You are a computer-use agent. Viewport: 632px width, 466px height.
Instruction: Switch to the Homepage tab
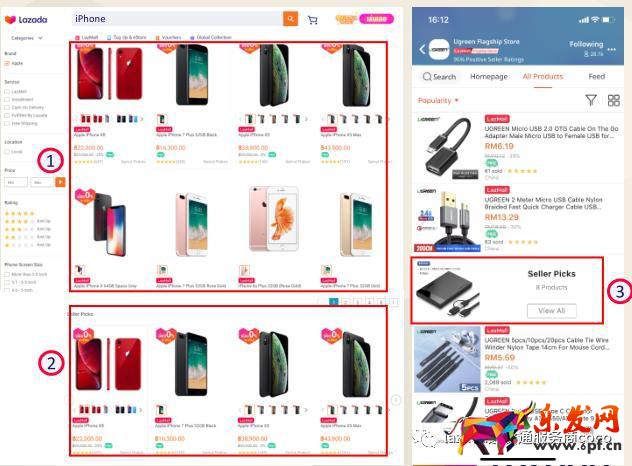[489, 77]
